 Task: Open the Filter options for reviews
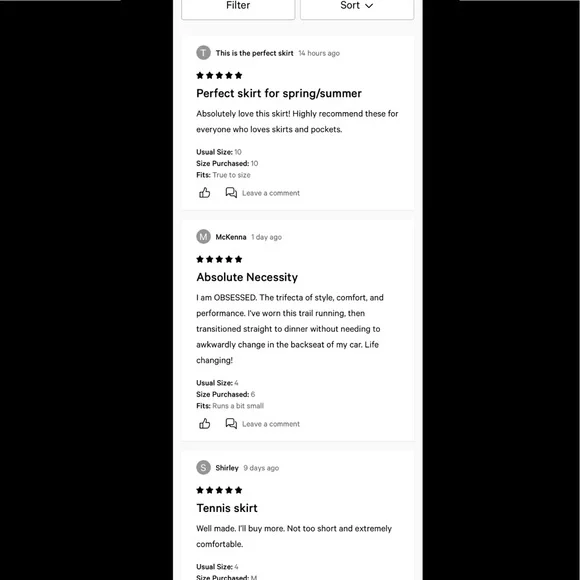(x=238, y=7)
